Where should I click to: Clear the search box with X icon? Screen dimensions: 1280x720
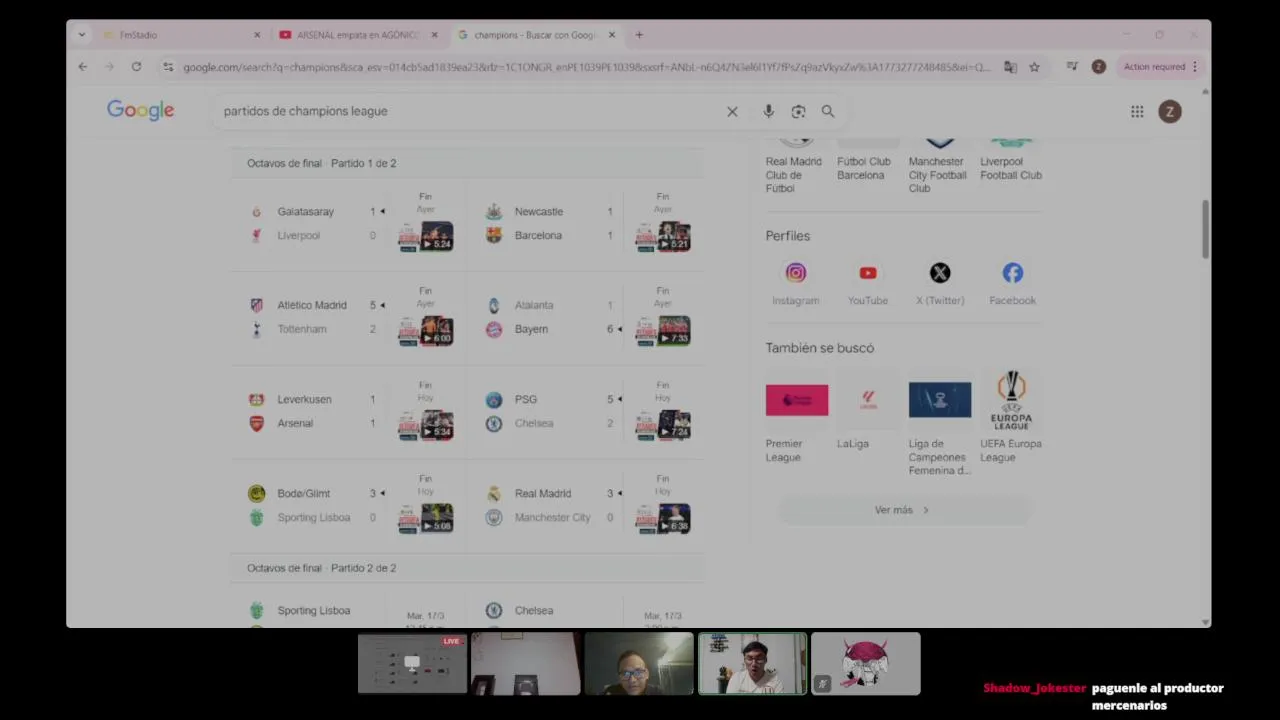pos(732,111)
